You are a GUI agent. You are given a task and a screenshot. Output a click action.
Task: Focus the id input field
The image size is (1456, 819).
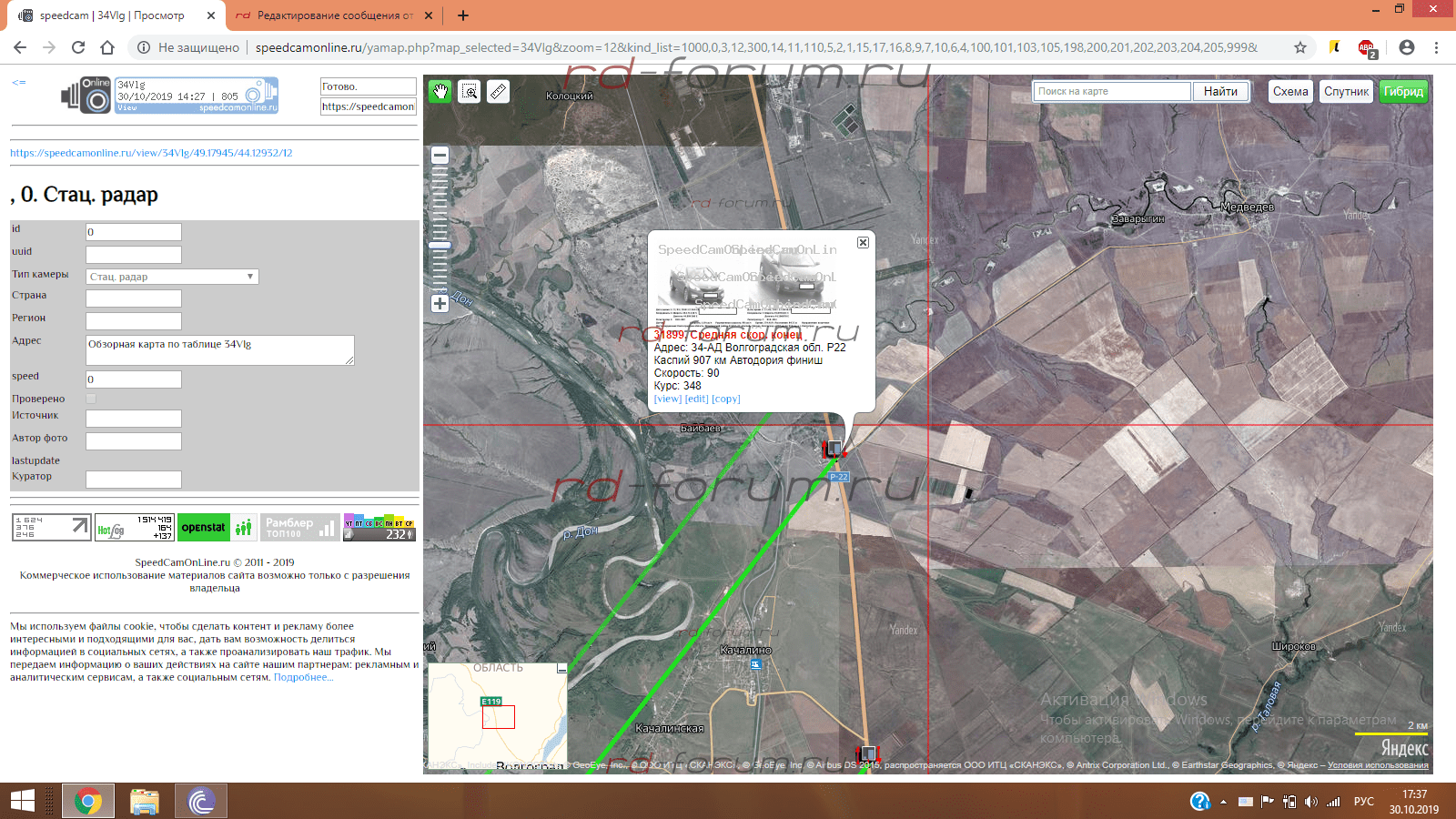133,232
